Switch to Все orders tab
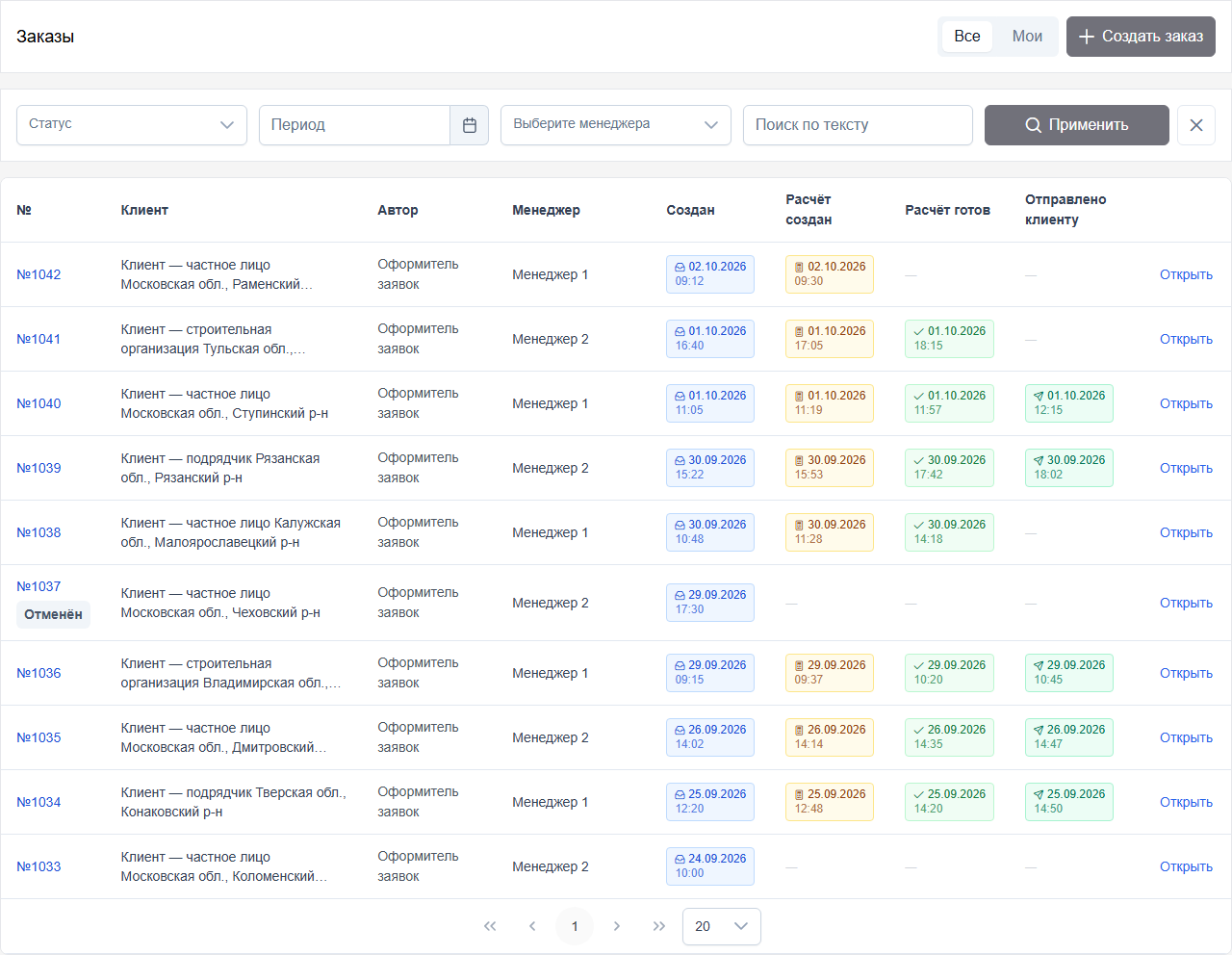This screenshot has width=1232, height=955. click(x=967, y=37)
